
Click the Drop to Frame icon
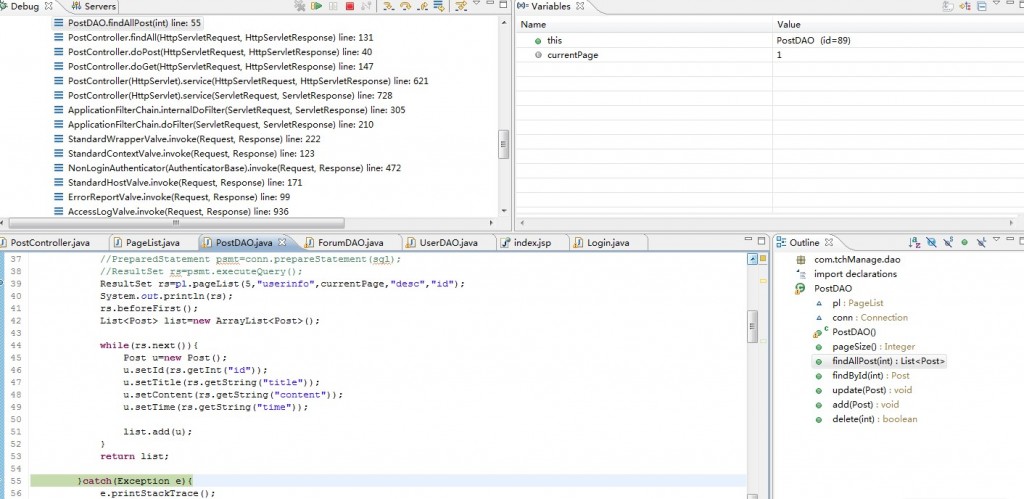point(438,6)
